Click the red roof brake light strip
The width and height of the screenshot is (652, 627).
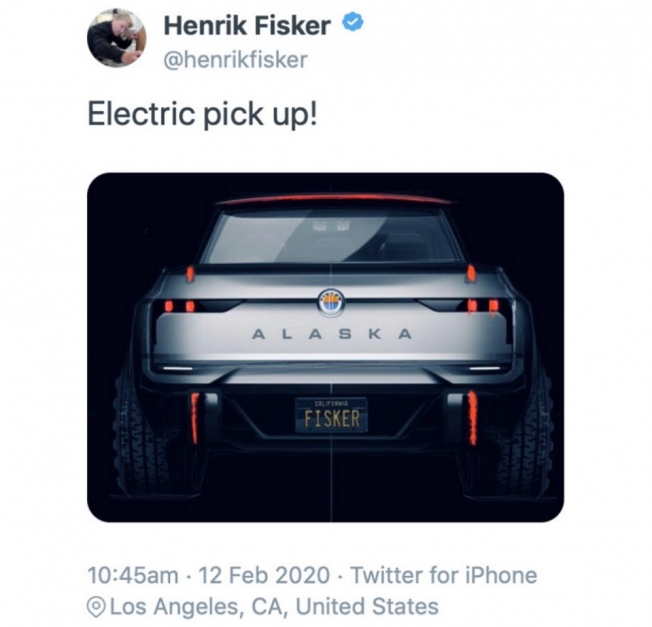(x=335, y=199)
